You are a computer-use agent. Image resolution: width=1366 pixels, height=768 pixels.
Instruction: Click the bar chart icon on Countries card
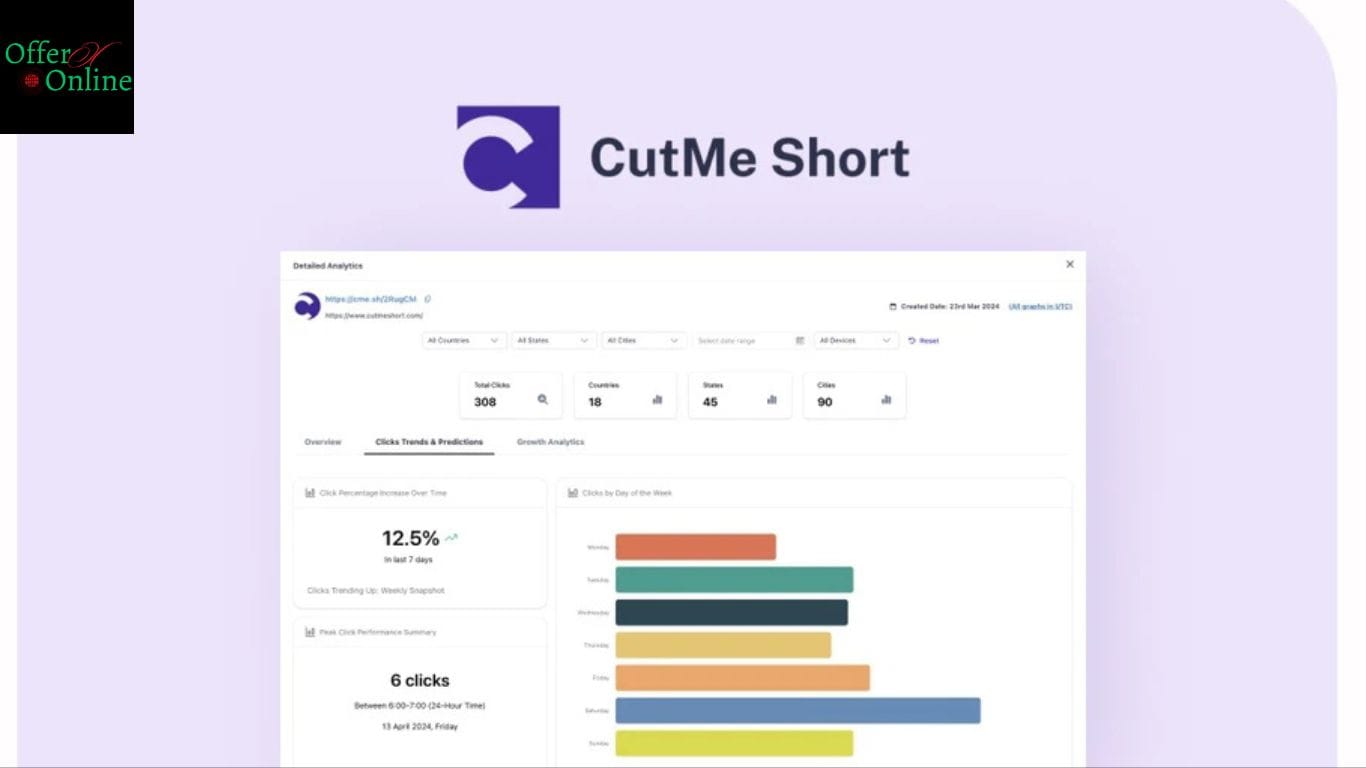(657, 398)
